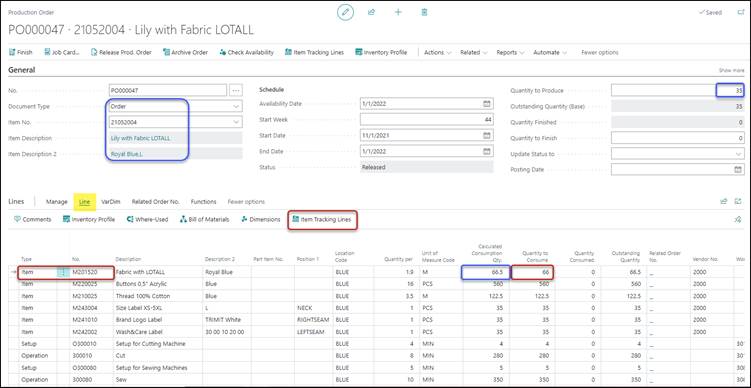Click Lily with Fabric LOTALL item description link
This screenshot has height=388, width=751.
[x=140, y=138]
